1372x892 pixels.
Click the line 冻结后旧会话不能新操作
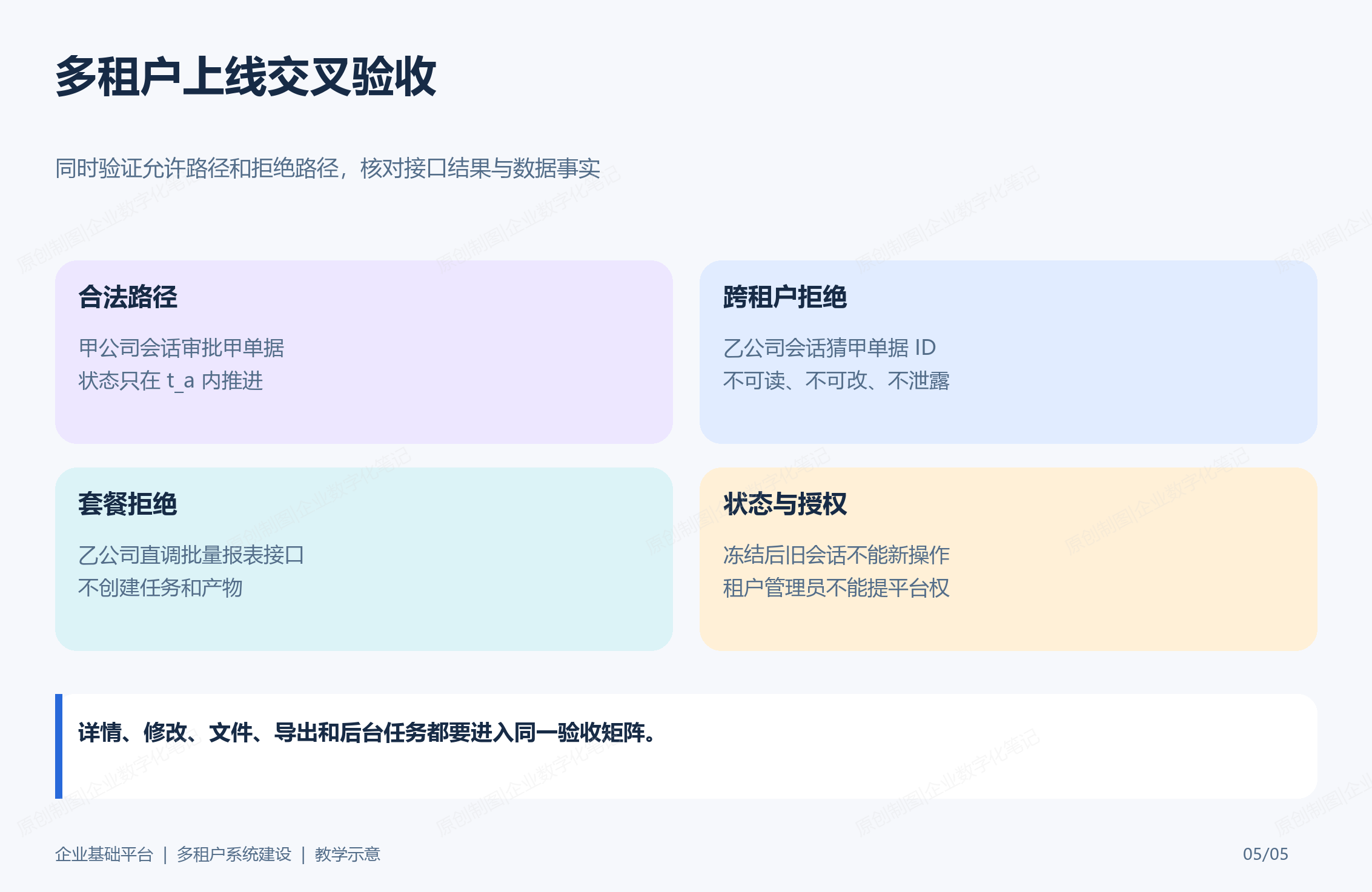836,555
